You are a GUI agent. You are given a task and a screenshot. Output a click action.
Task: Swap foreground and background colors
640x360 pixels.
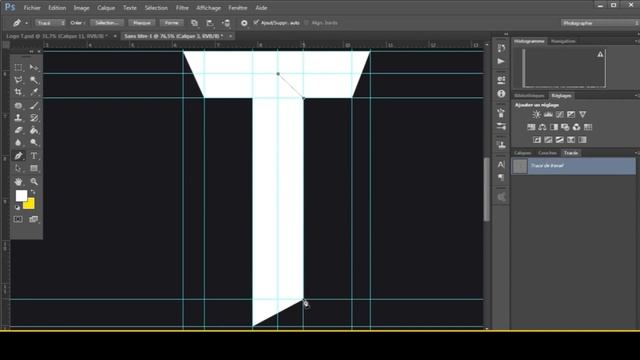pyautogui.click(x=33, y=192)
